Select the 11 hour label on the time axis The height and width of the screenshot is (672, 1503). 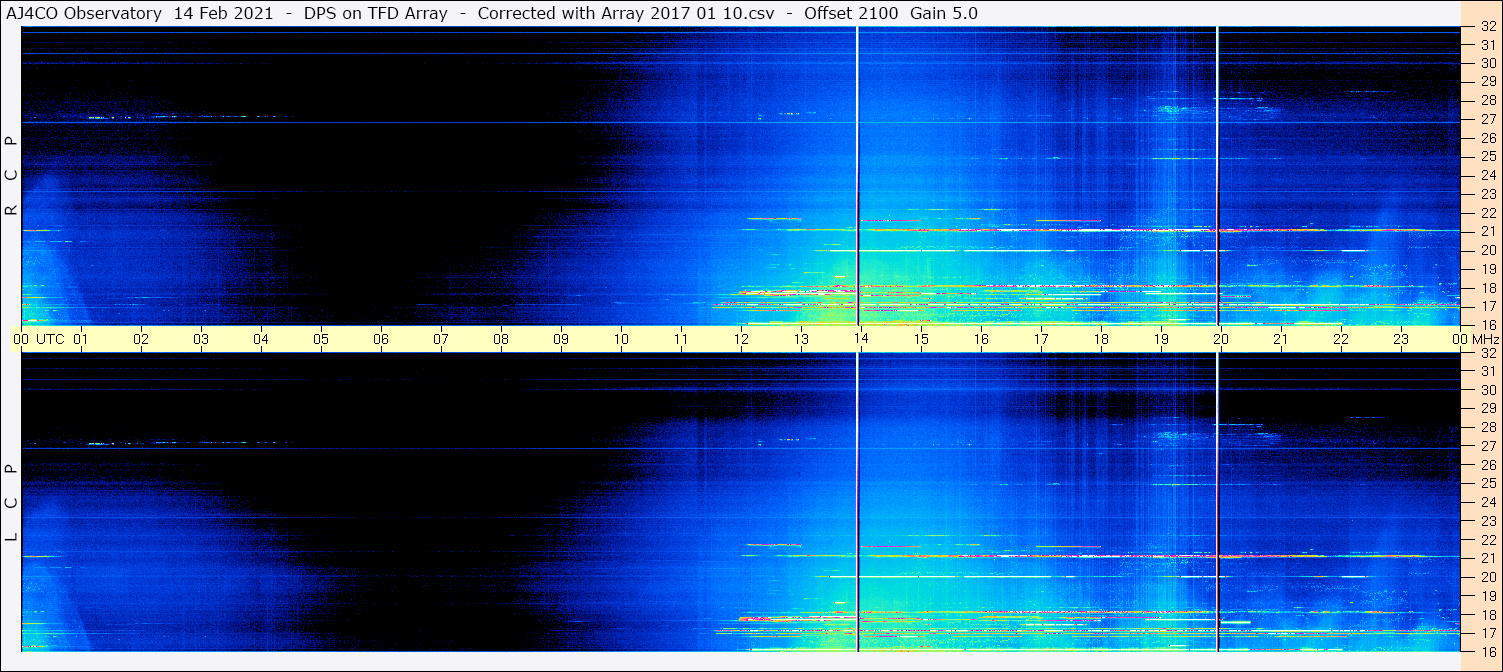click(x=681, y=339)
